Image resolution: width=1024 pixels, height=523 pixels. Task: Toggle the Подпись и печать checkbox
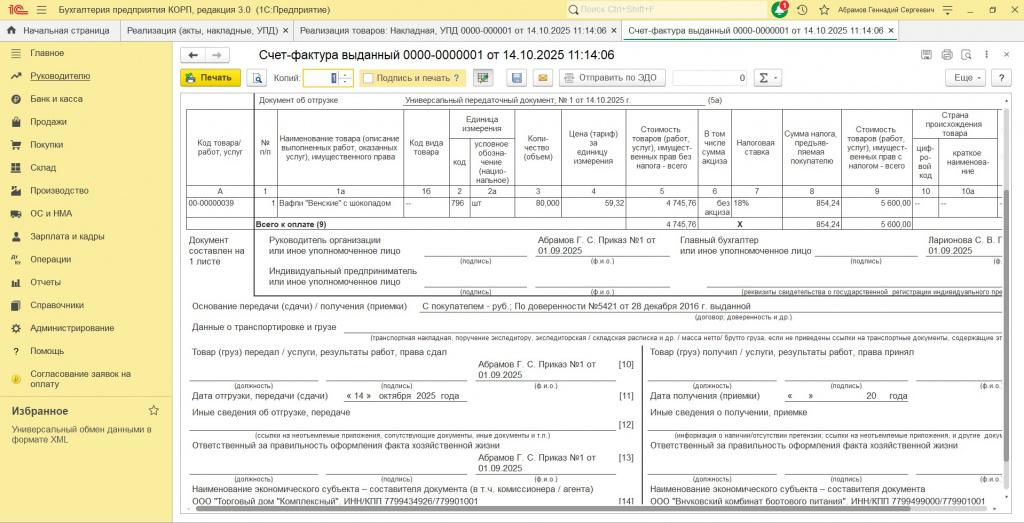point(368,78)
